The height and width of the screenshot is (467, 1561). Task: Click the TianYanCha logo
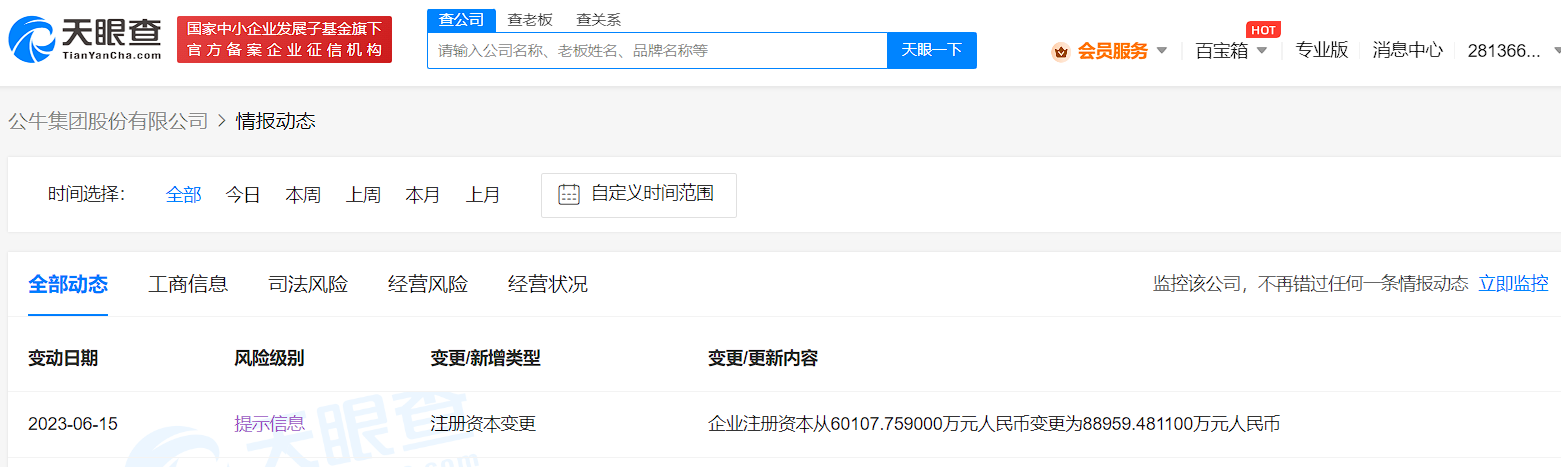click(x=86, y=40)
